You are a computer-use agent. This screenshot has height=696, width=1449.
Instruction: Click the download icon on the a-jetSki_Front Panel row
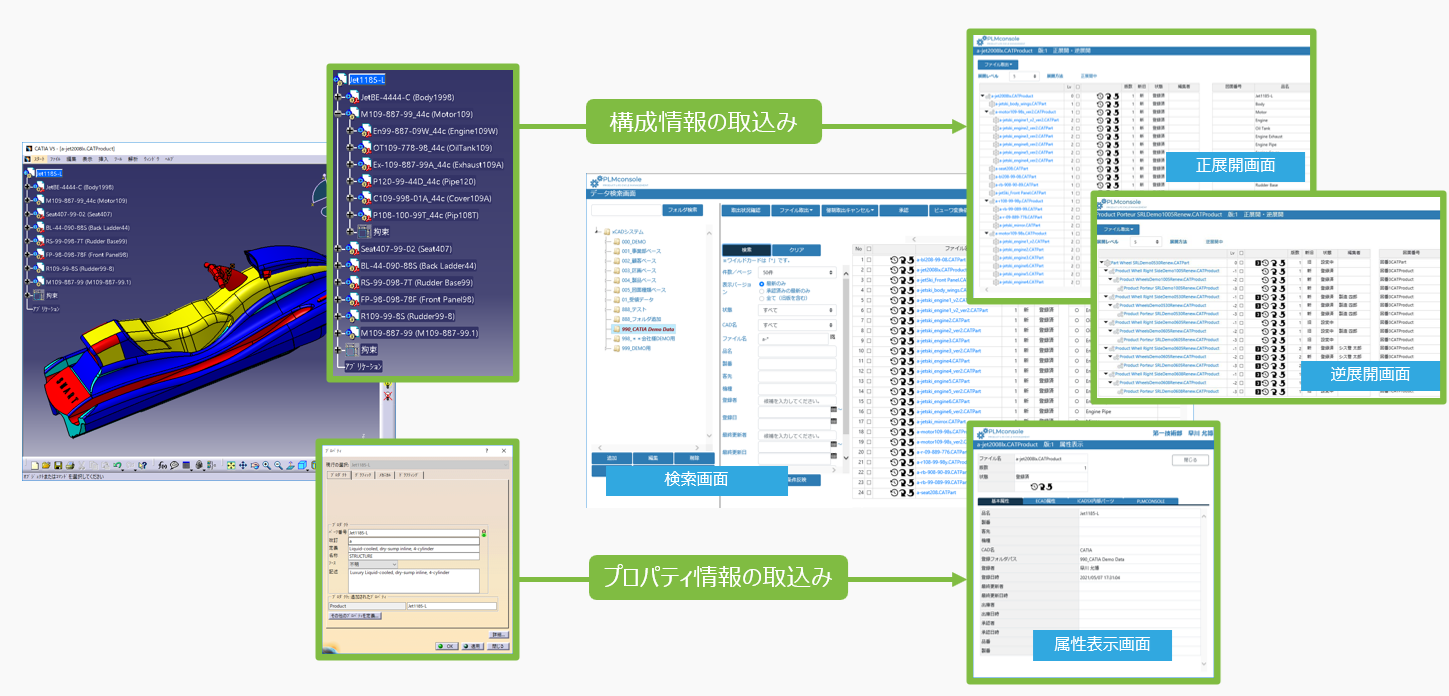click(910, 280)
